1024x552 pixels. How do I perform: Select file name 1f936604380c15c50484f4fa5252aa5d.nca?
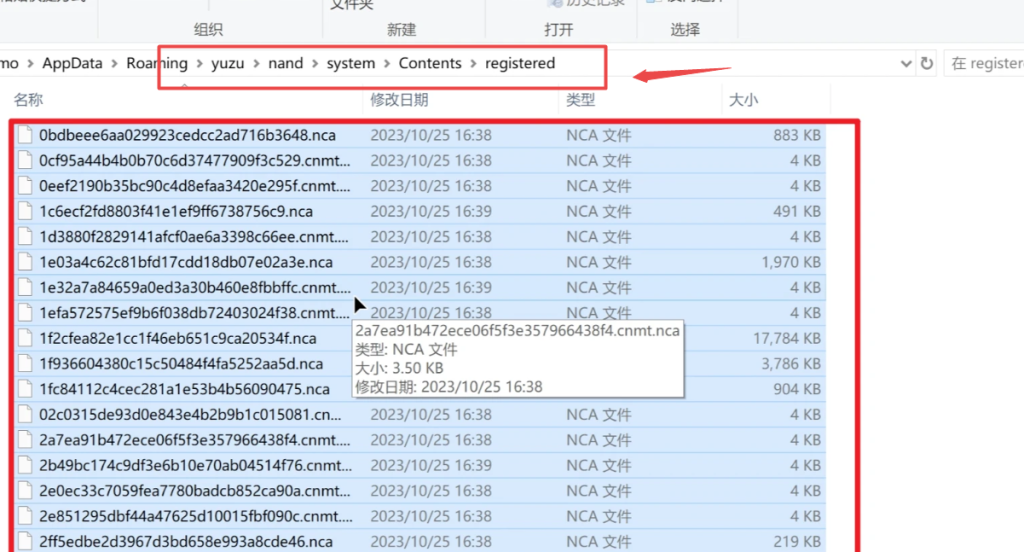point(181,364)
